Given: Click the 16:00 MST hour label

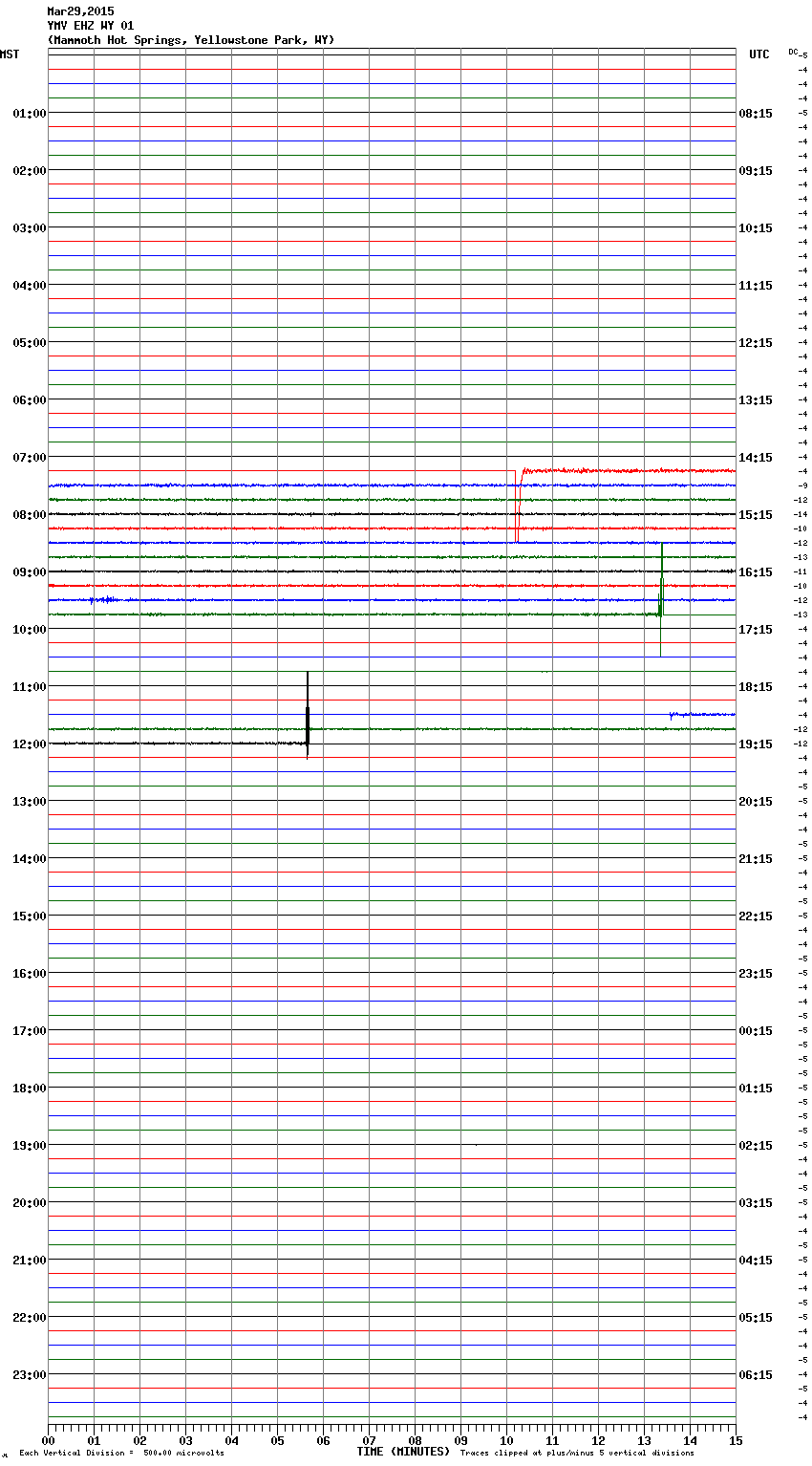Looking at the screenshot, I should point(30,973).
